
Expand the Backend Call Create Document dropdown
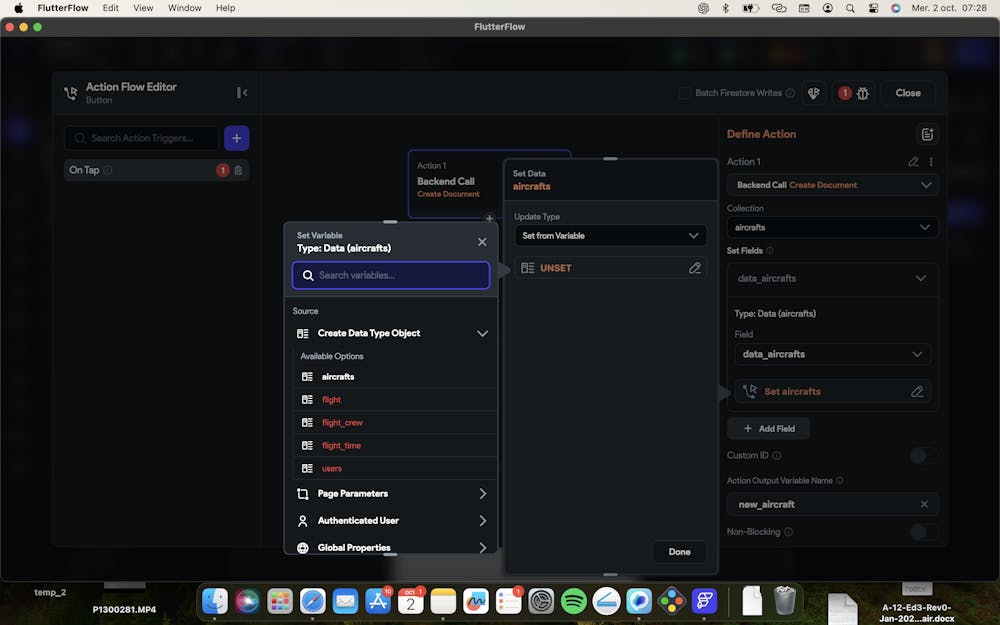[x=832, y=185]
